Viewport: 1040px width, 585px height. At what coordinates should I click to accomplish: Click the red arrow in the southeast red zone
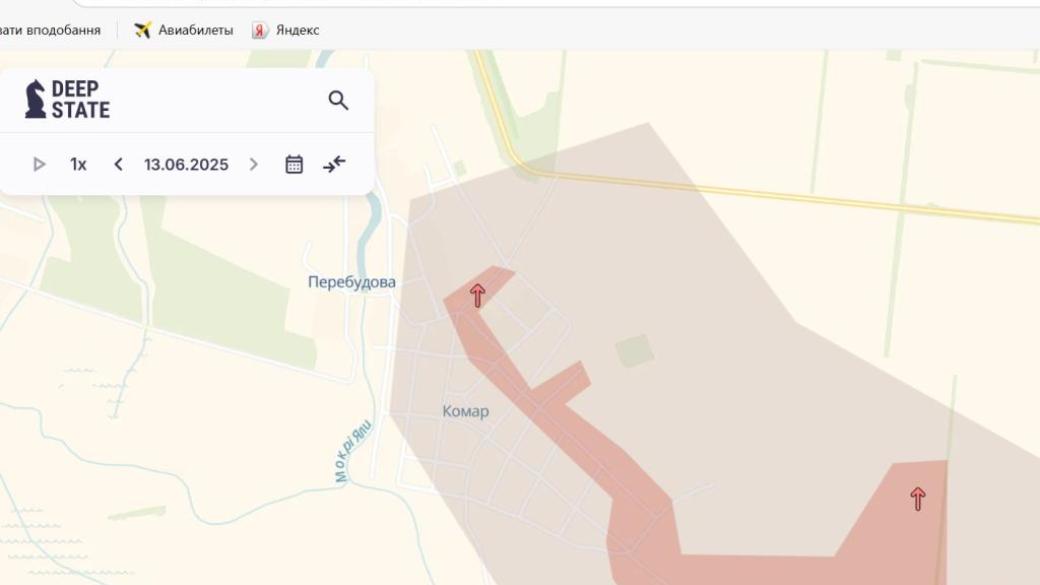[x=918, y=498]
